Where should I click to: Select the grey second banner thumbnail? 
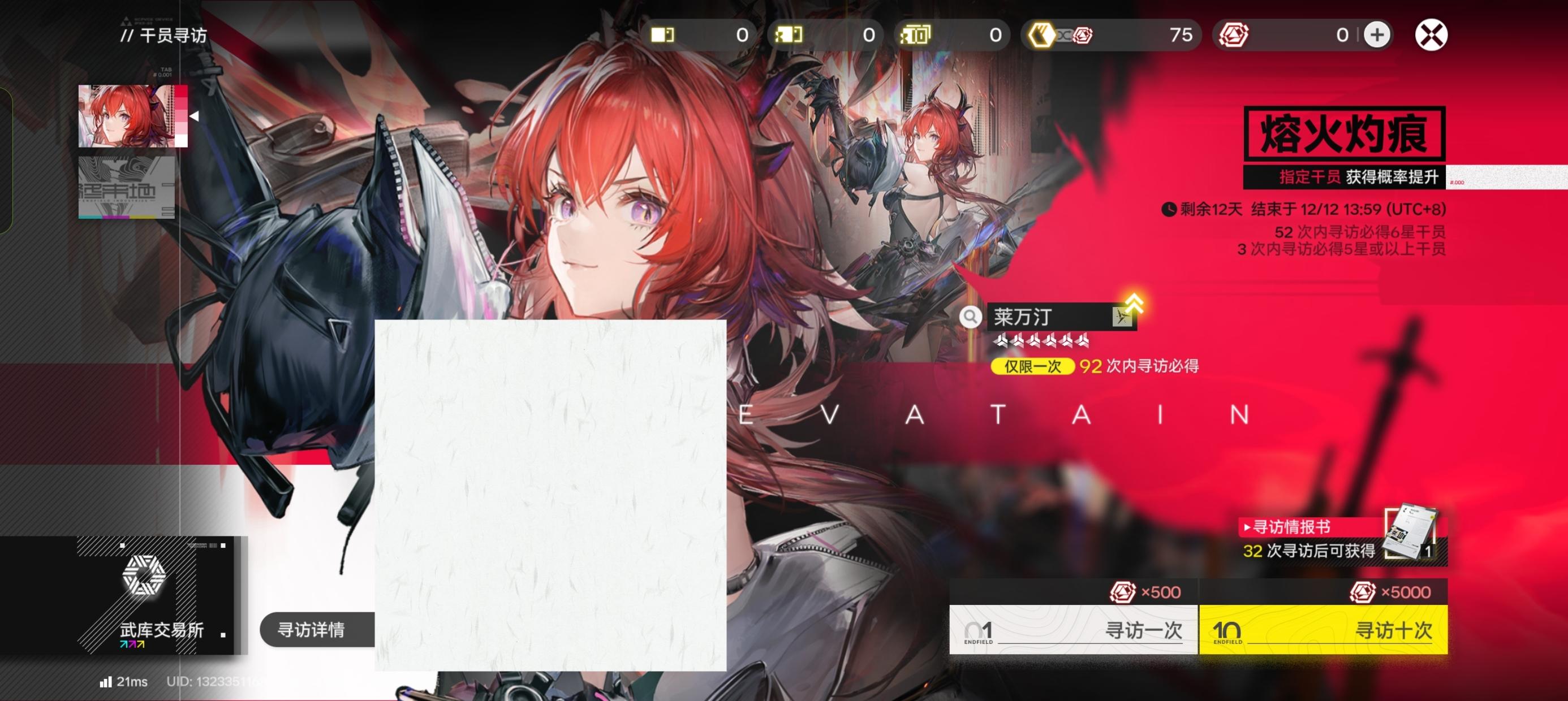coord(127,187)
